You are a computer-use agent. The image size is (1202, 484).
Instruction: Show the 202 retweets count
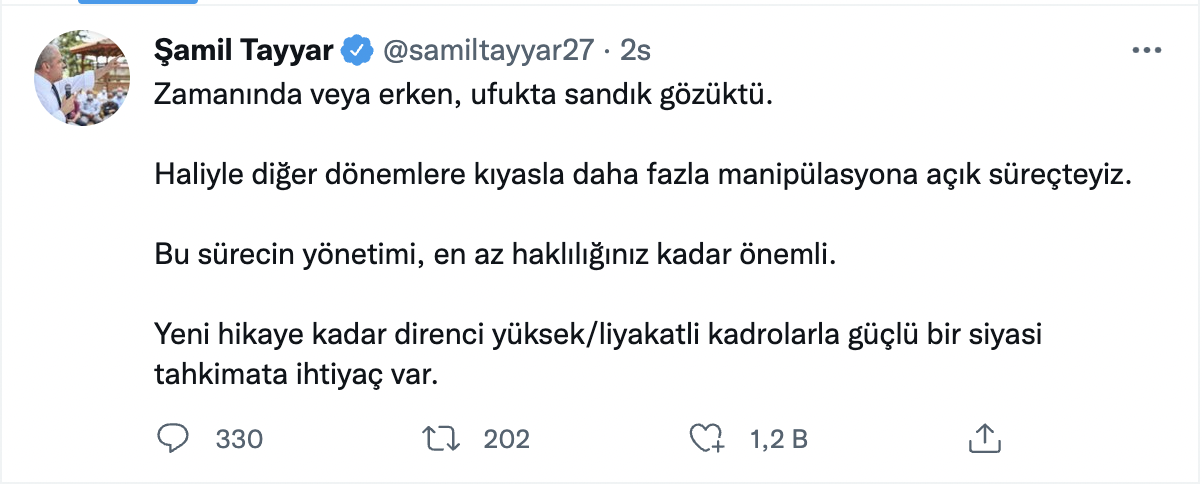506,438
